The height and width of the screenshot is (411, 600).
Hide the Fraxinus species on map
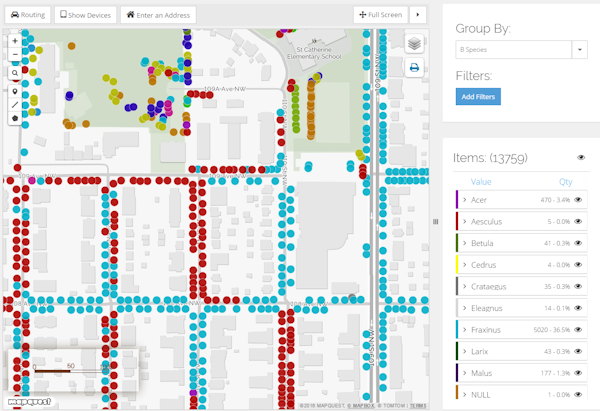578,328
